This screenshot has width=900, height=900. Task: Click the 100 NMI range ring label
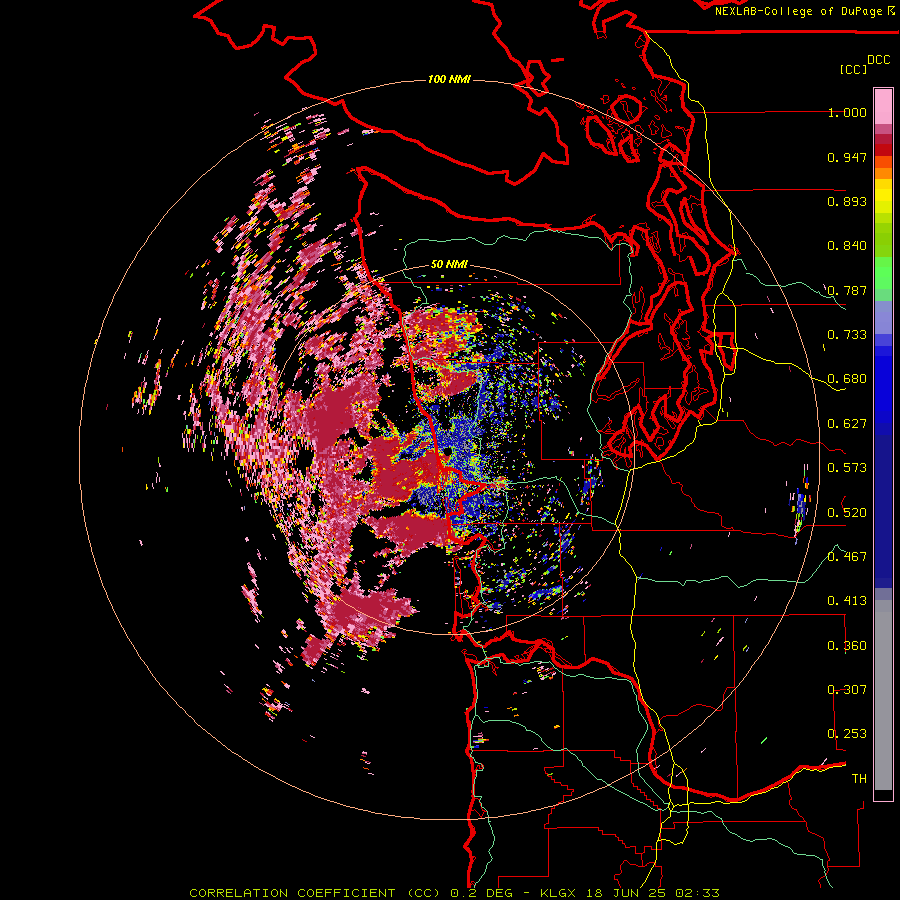tap(449, 79)
